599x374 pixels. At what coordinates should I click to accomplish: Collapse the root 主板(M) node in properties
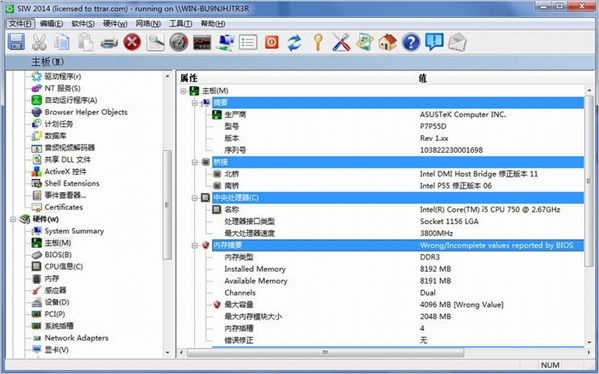point(183,91)
